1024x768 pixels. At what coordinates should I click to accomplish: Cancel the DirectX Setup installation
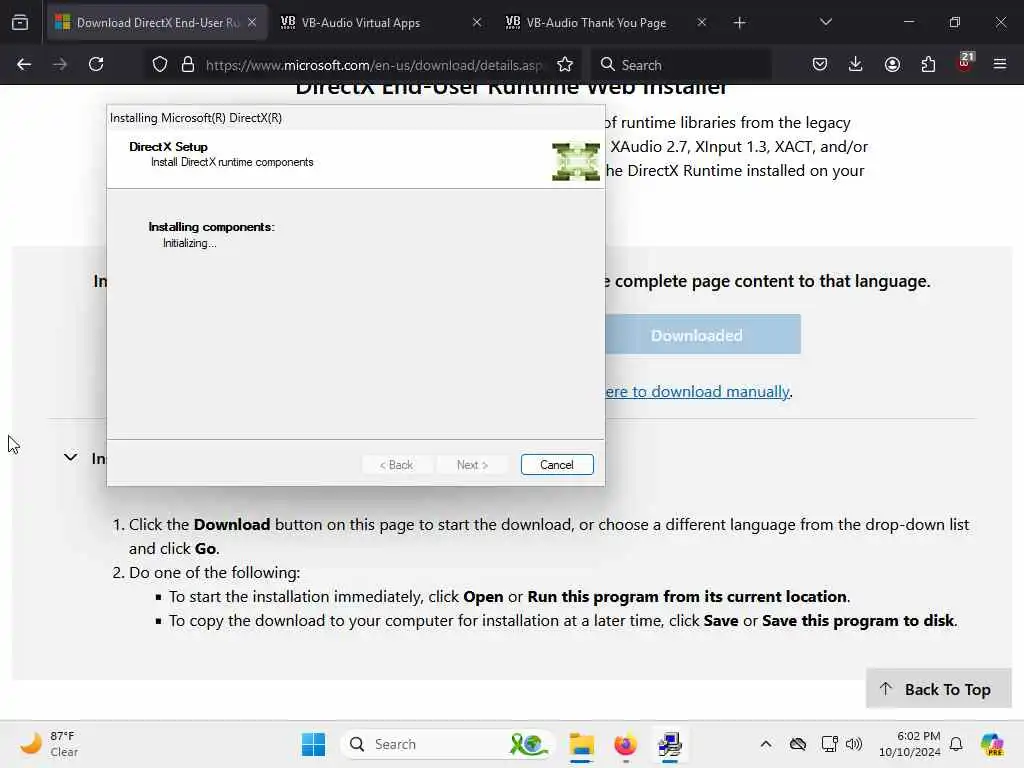pos(557,464)
